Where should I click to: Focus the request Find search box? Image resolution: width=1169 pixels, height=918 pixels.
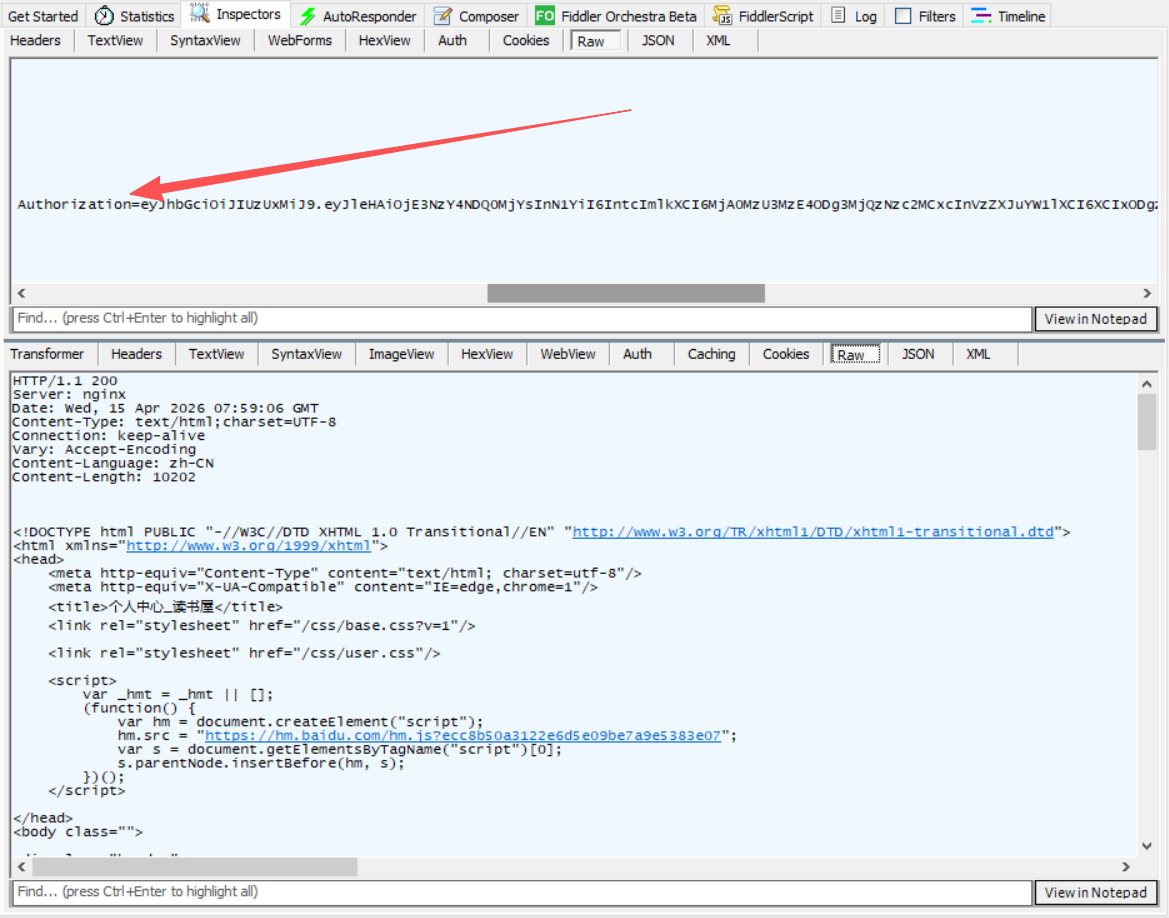(522, 318)
